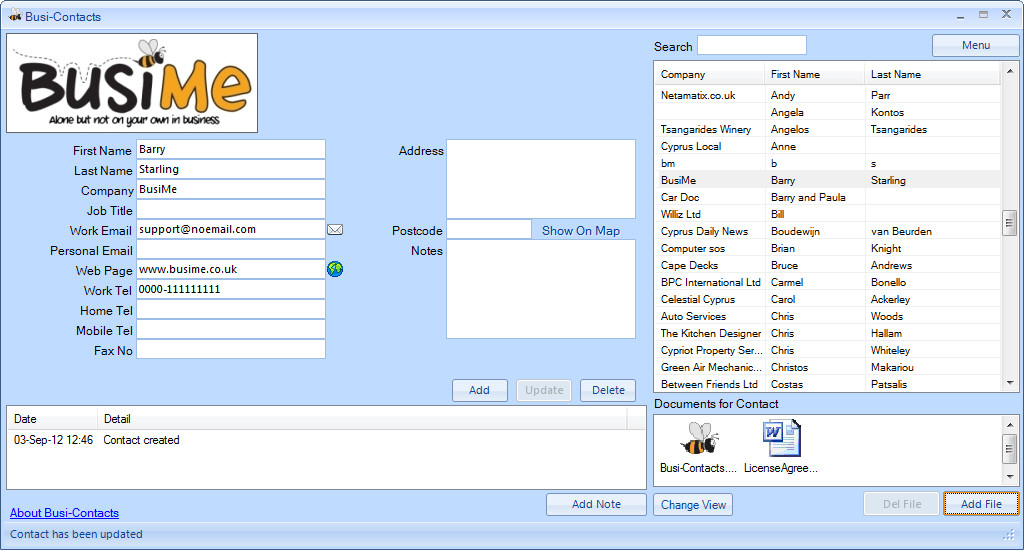The image size is (1024, 550).
Task: Select The Kitchen Designer contact row
Action: click(827, 333)
